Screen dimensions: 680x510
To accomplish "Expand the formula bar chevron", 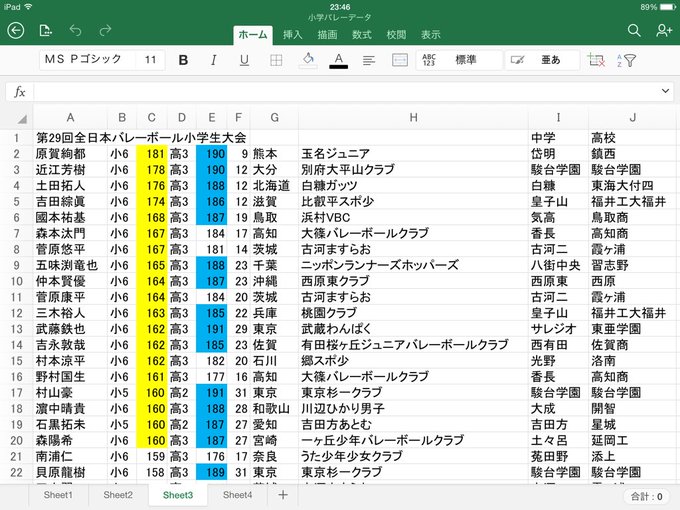I will tap(665, 91).
